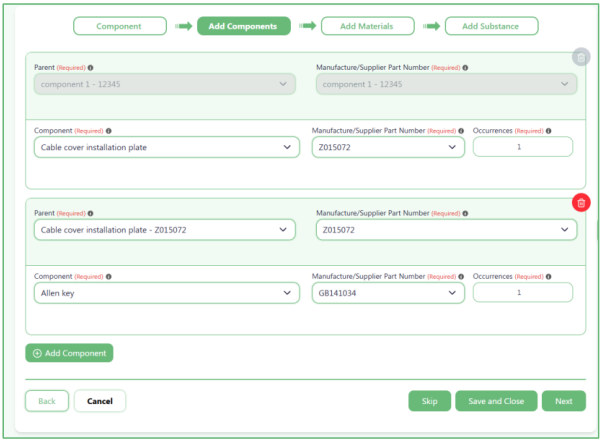This screenshot has height=442, width=602.
Task: Click info icon for GB141034 part number label
Action: 461,276
